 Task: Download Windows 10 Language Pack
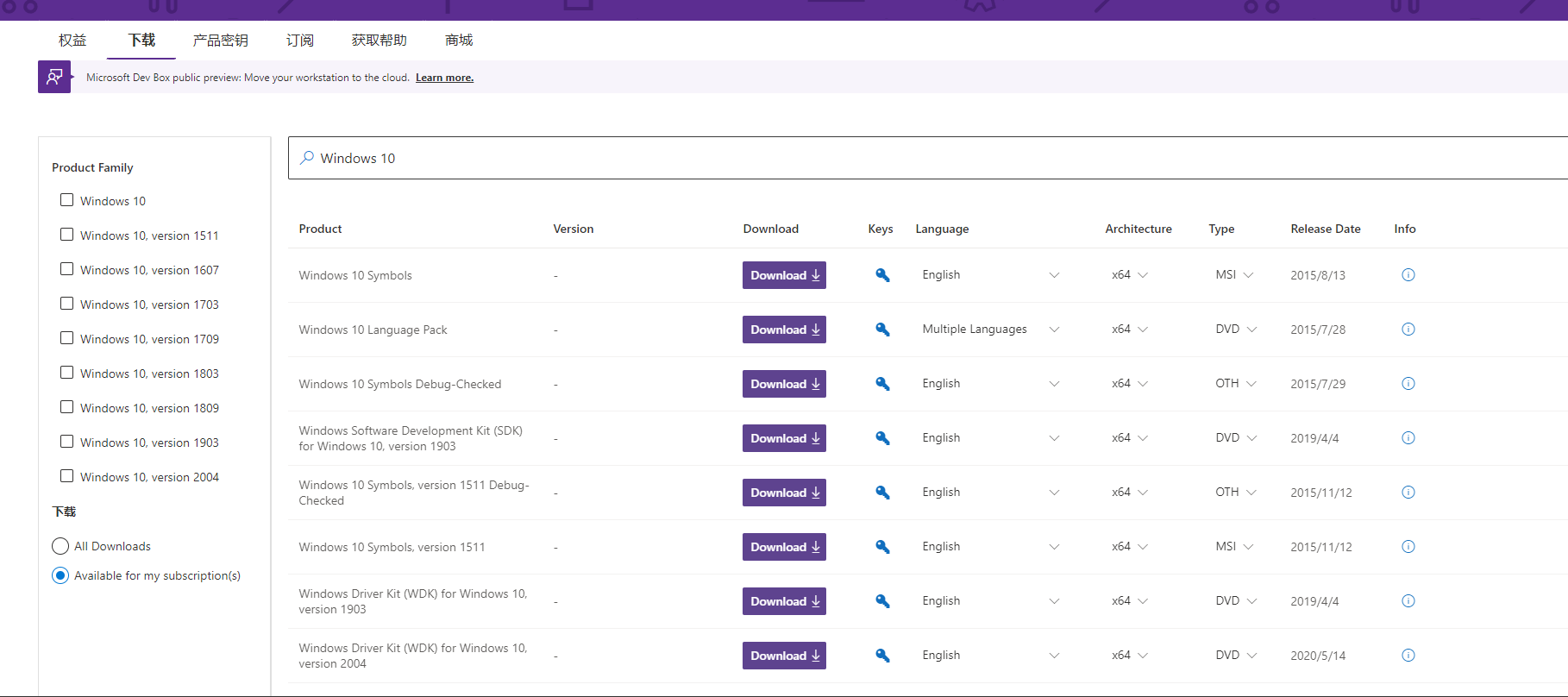click(x=784, y=330)
